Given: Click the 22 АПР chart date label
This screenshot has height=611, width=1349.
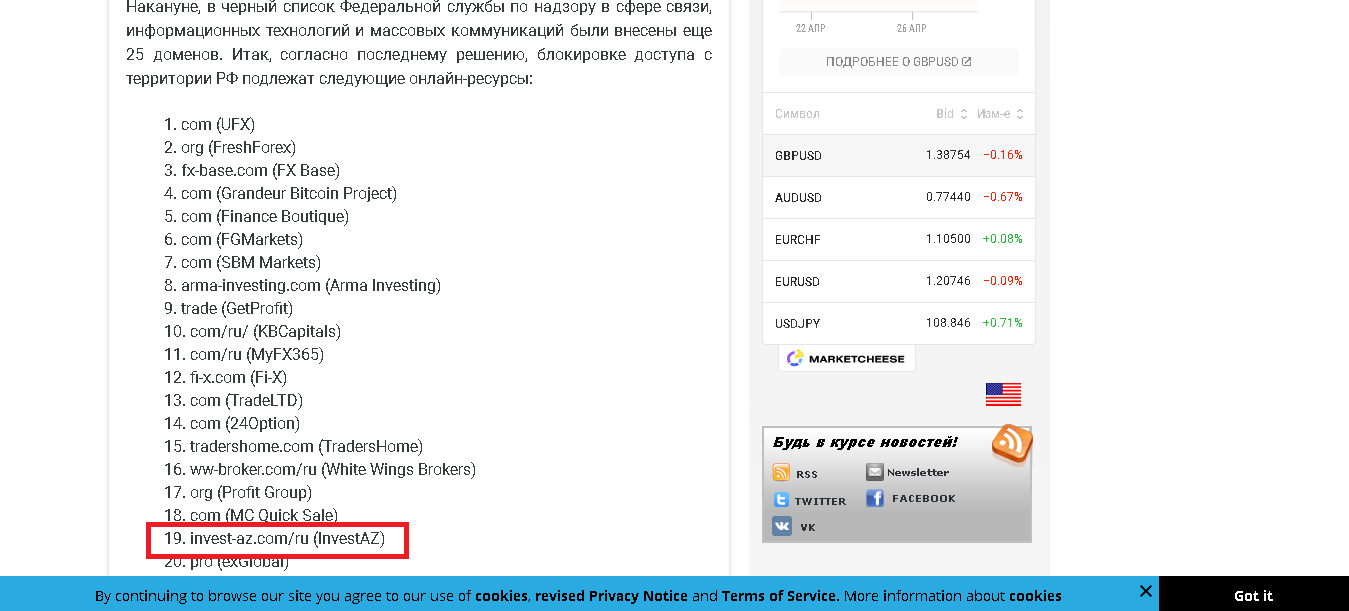Looking at the screenshot, I should pos(811,28).
